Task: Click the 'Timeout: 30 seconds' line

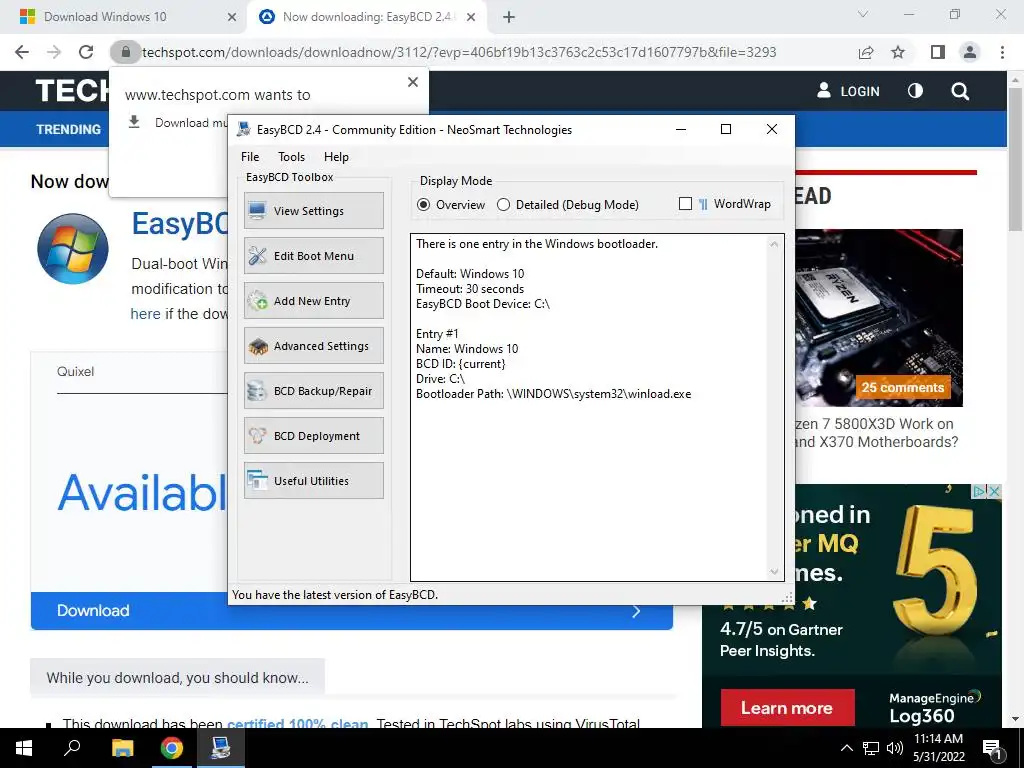Action: point(470,289)
